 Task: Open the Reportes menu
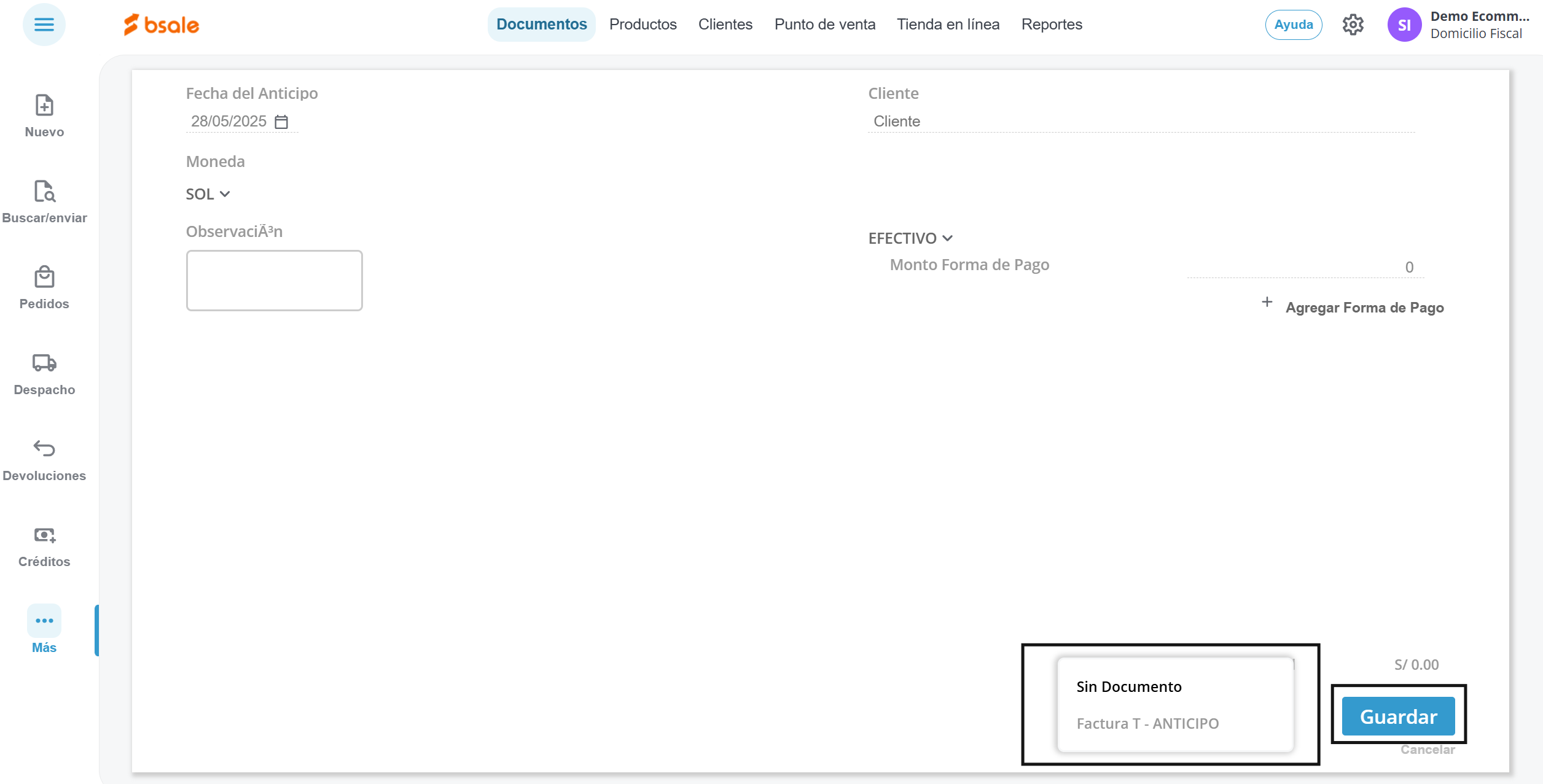click(1052, 25)
